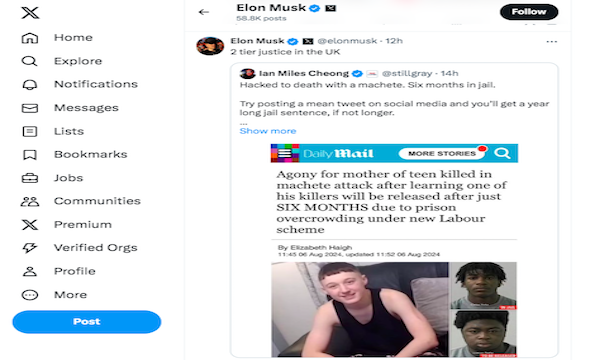Select the Explore magnifier icon
Image resolution: width=590 pixels, height=360 pixels.
(x=29, y=61)
